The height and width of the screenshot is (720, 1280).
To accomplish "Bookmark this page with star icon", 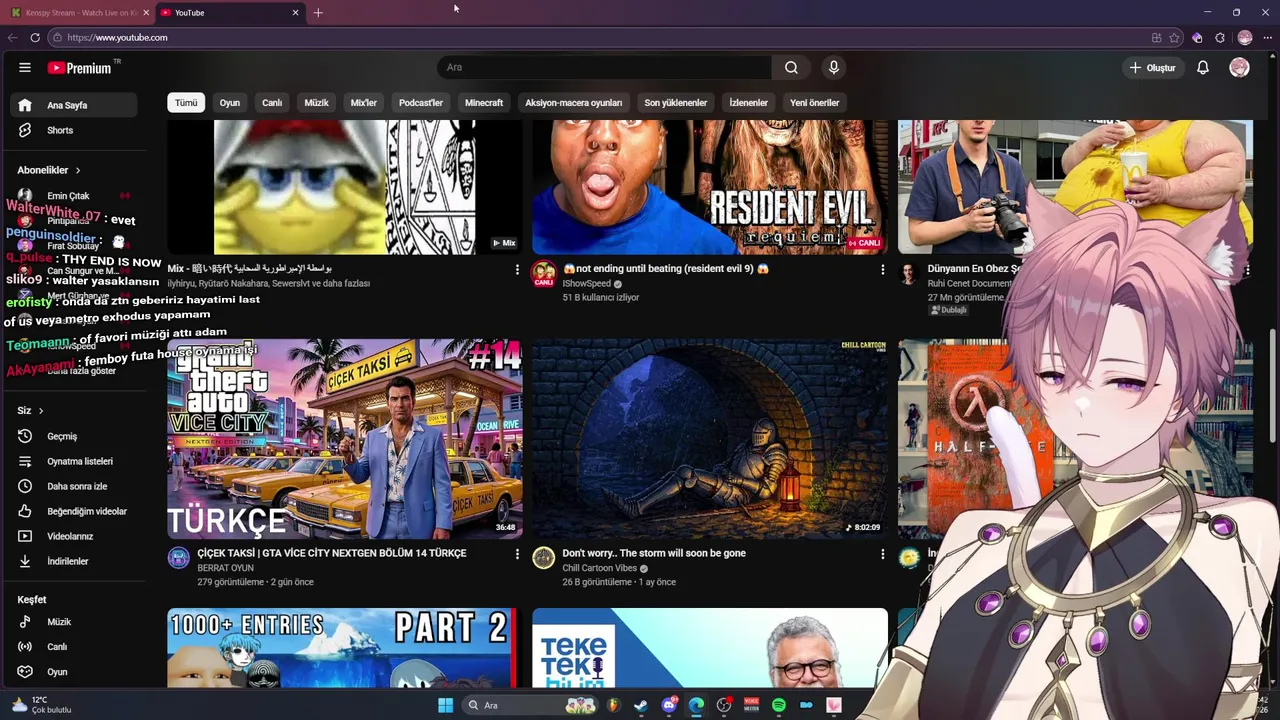I will pos(1175,37).
